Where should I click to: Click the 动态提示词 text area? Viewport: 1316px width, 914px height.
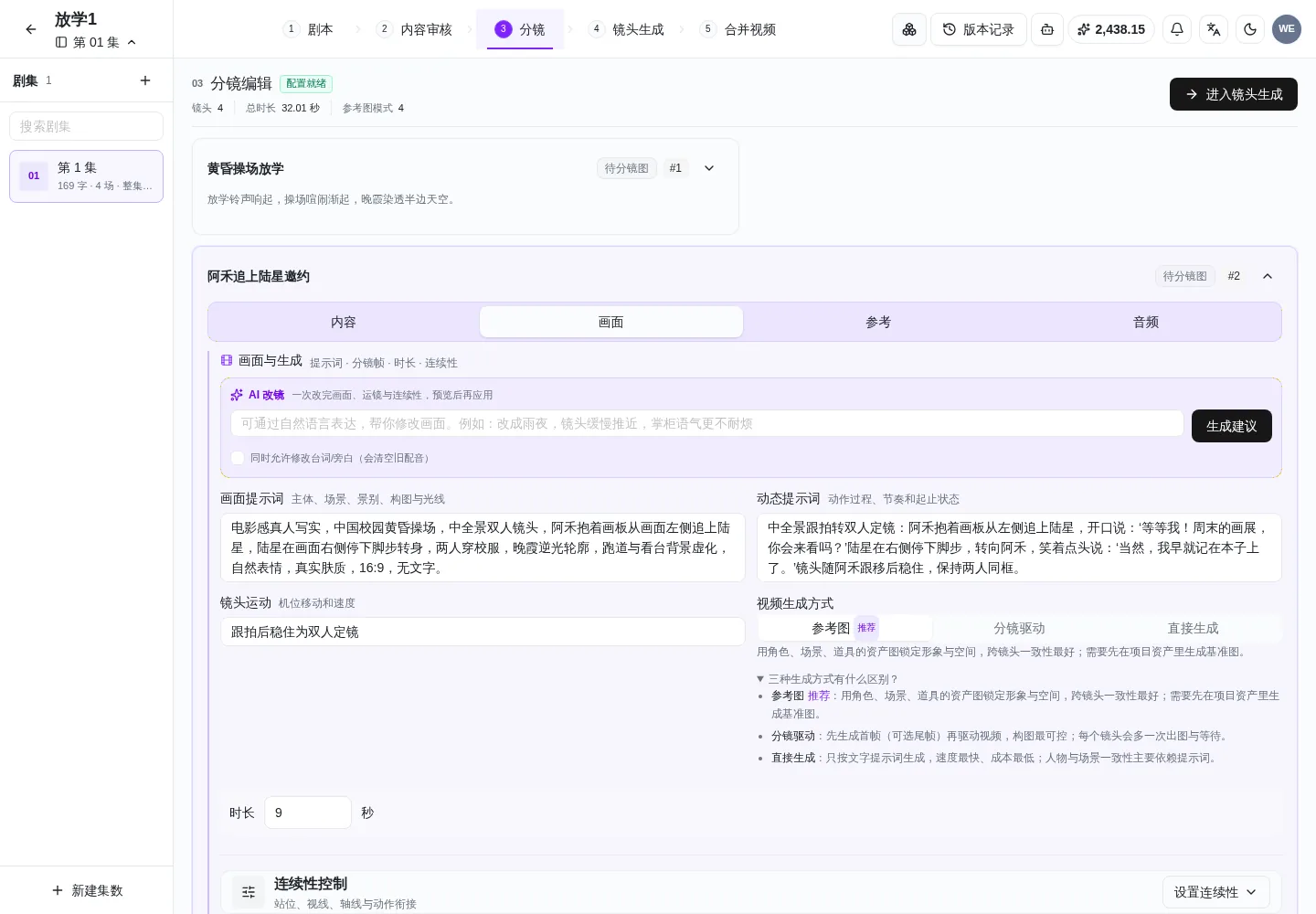point(1019,547)
